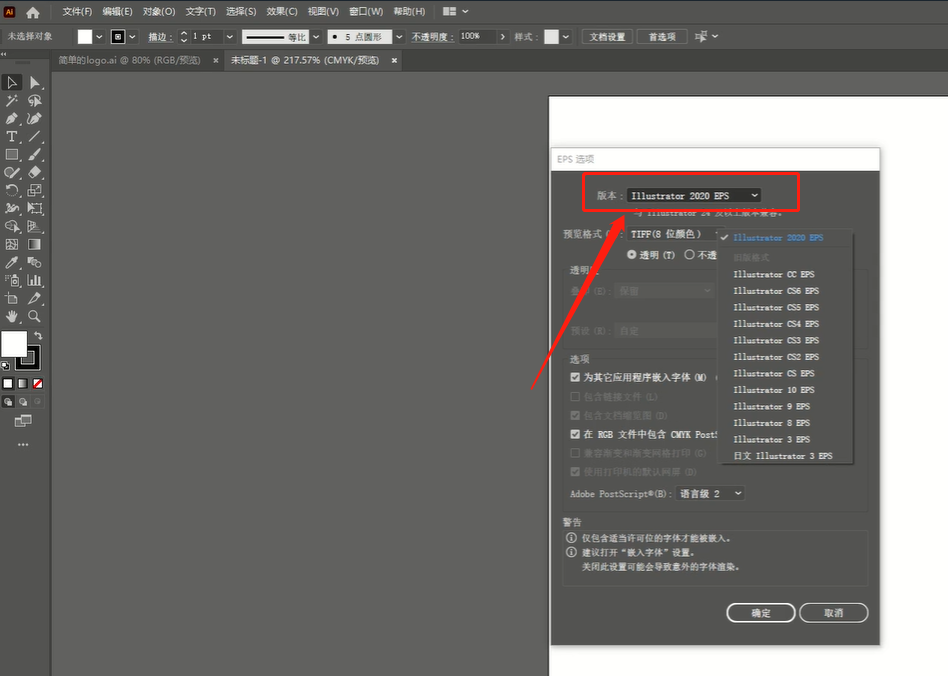Open the 效果(C) menu
This screenshot has width=948, height=676.
coord(282,11)
